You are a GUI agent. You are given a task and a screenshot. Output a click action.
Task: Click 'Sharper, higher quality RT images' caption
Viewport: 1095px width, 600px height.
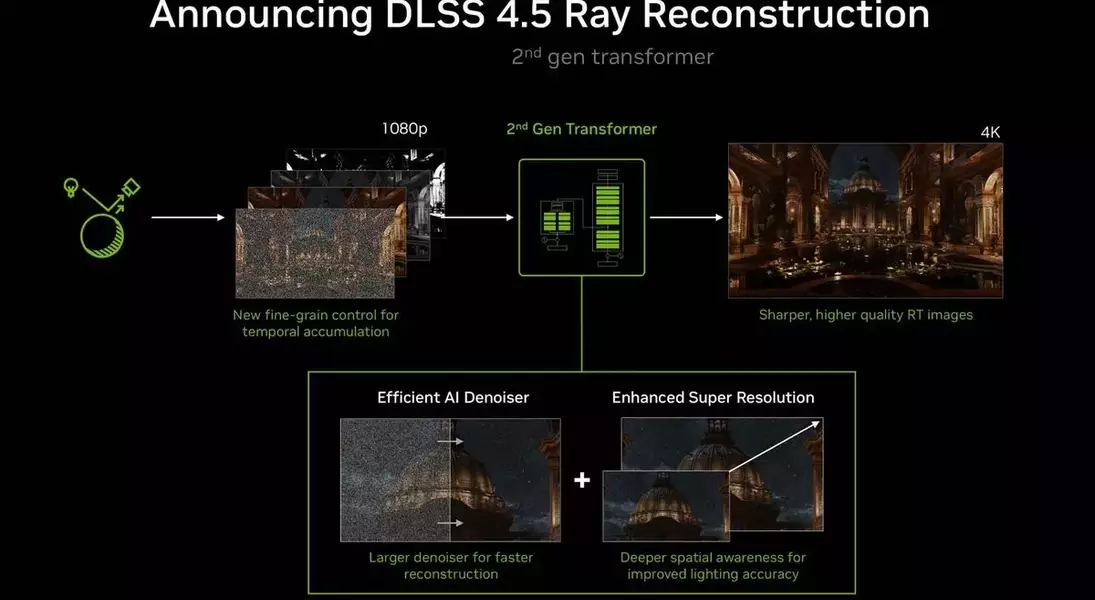(866, 315)
